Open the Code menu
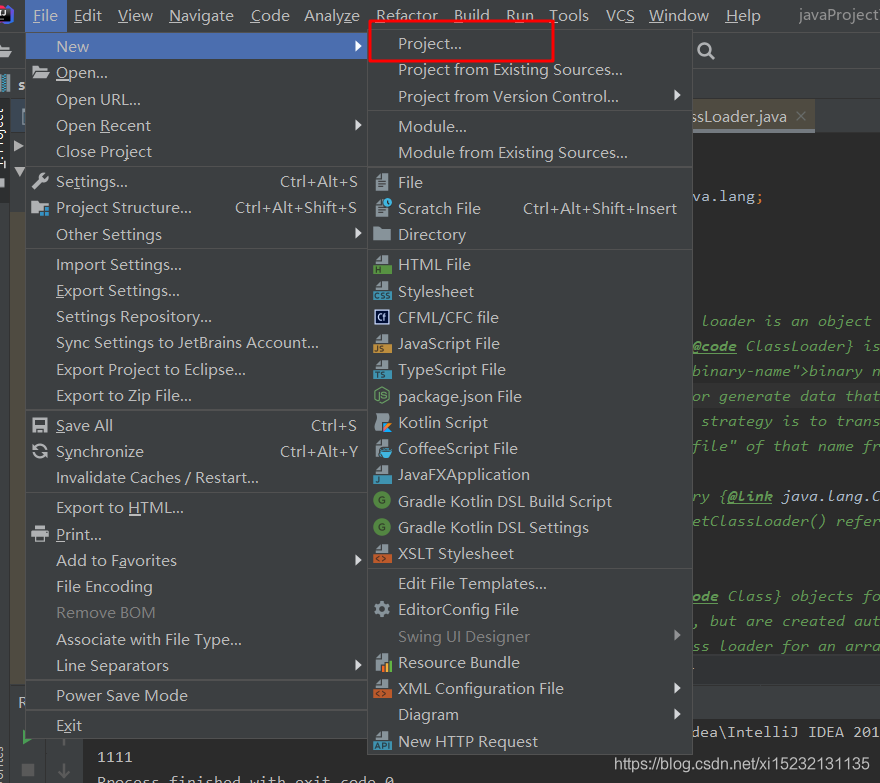 click(270, 16)
